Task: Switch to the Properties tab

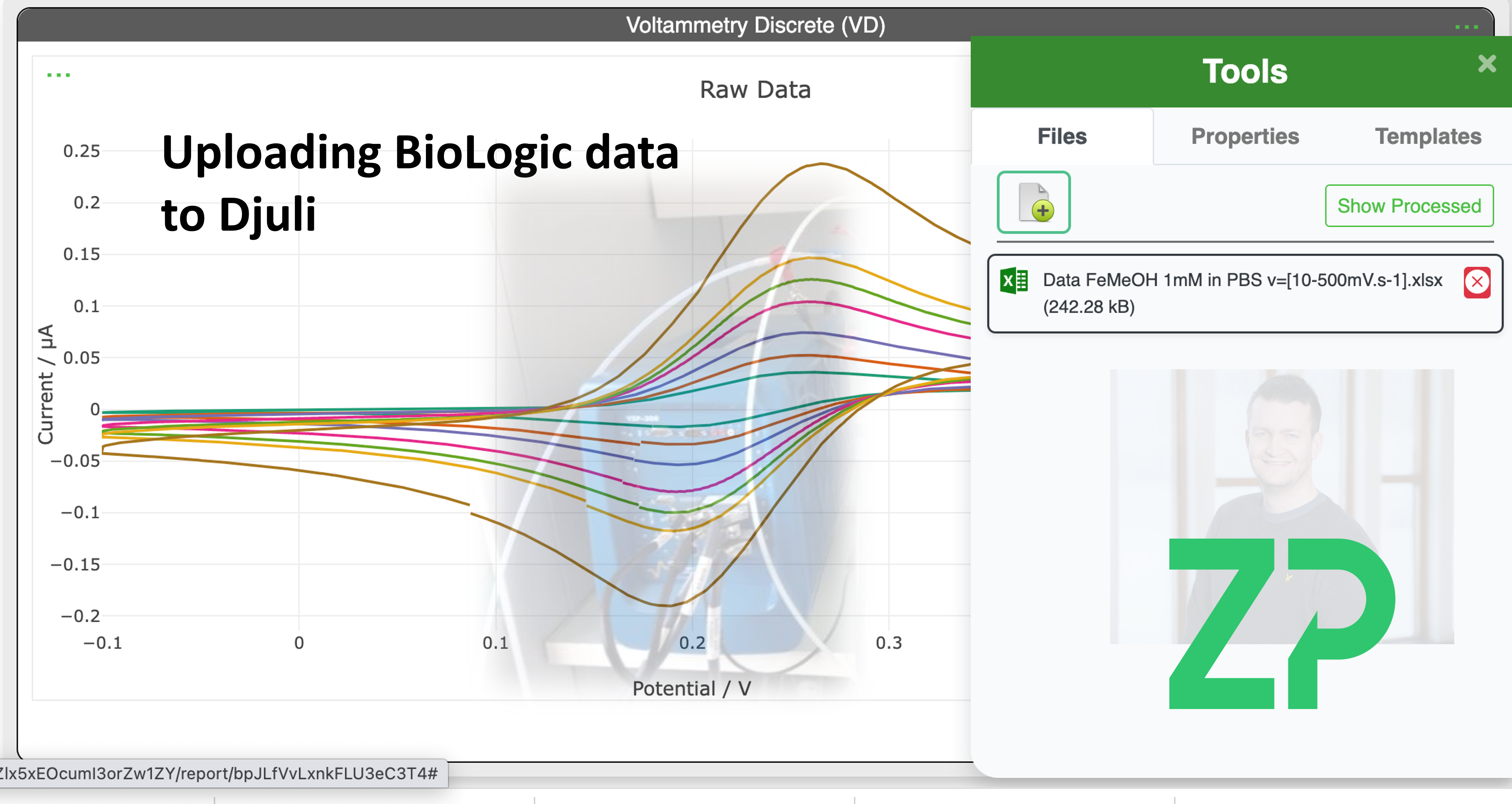Action: pyautogui.click(x=1244, y=136)
